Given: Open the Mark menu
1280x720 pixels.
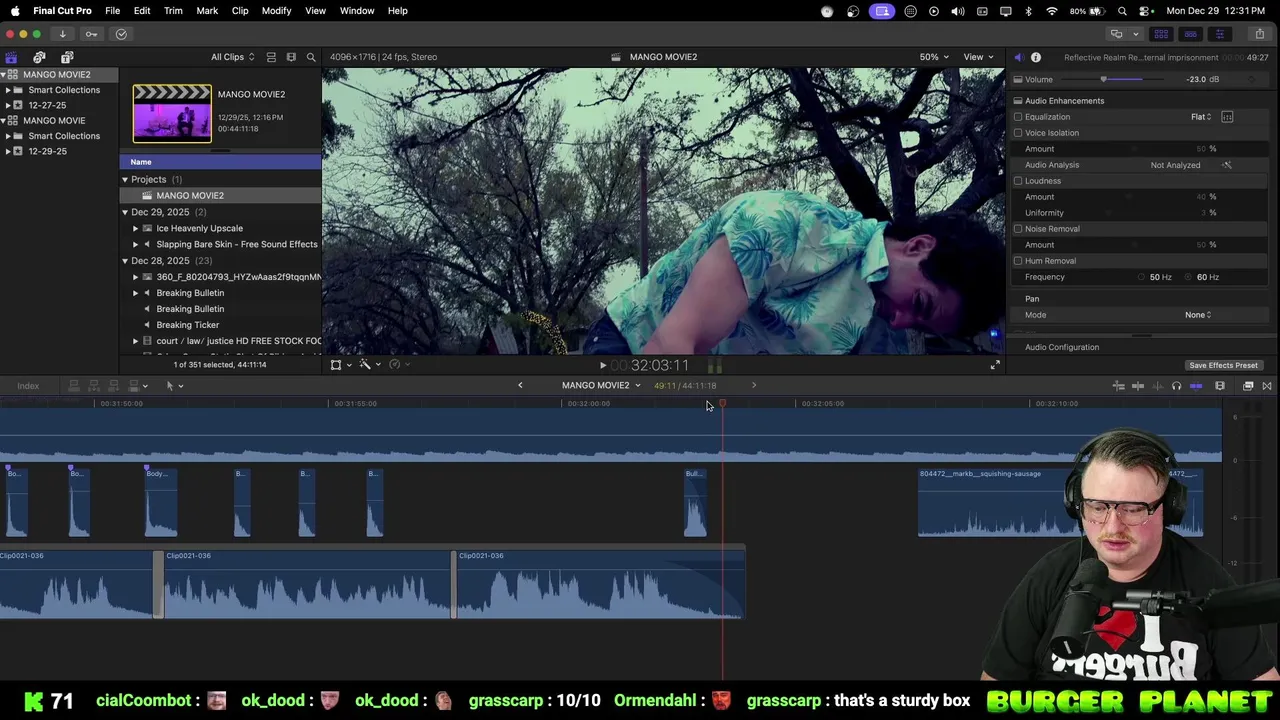Looking at the screenshot, I should pos(207,11).
